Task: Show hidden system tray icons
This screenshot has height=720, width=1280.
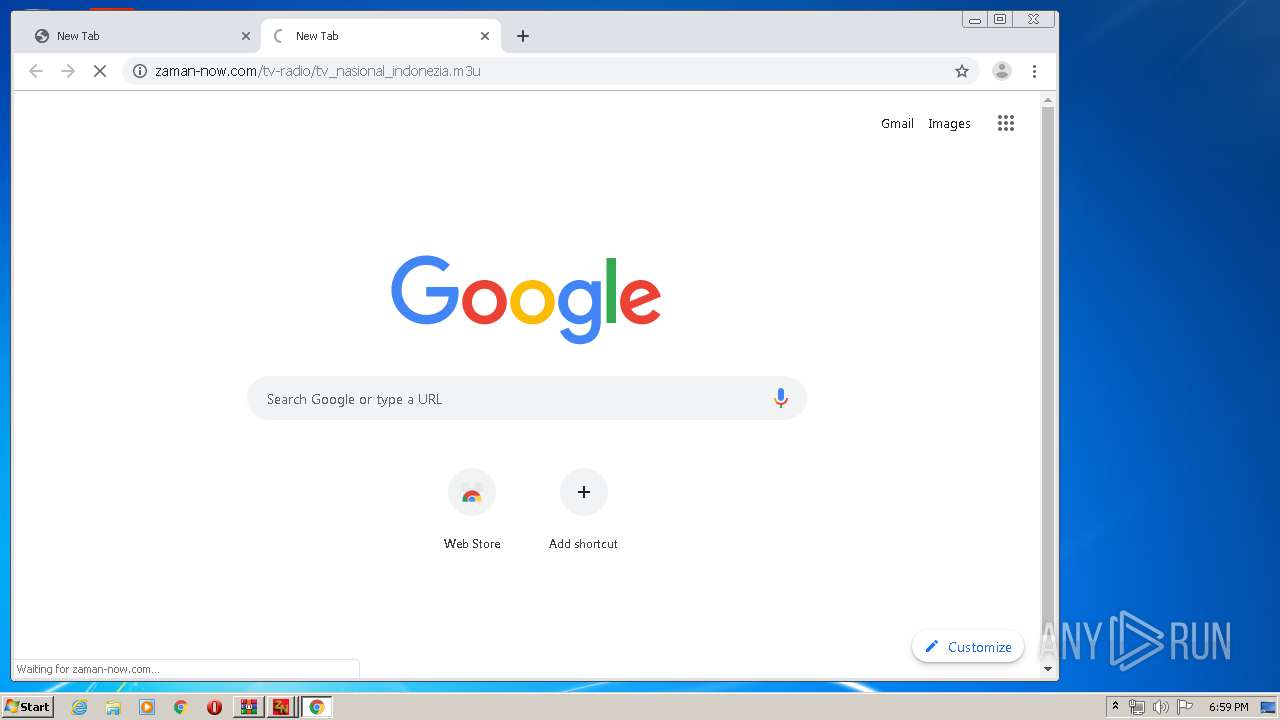Action: pos(1115,707)
